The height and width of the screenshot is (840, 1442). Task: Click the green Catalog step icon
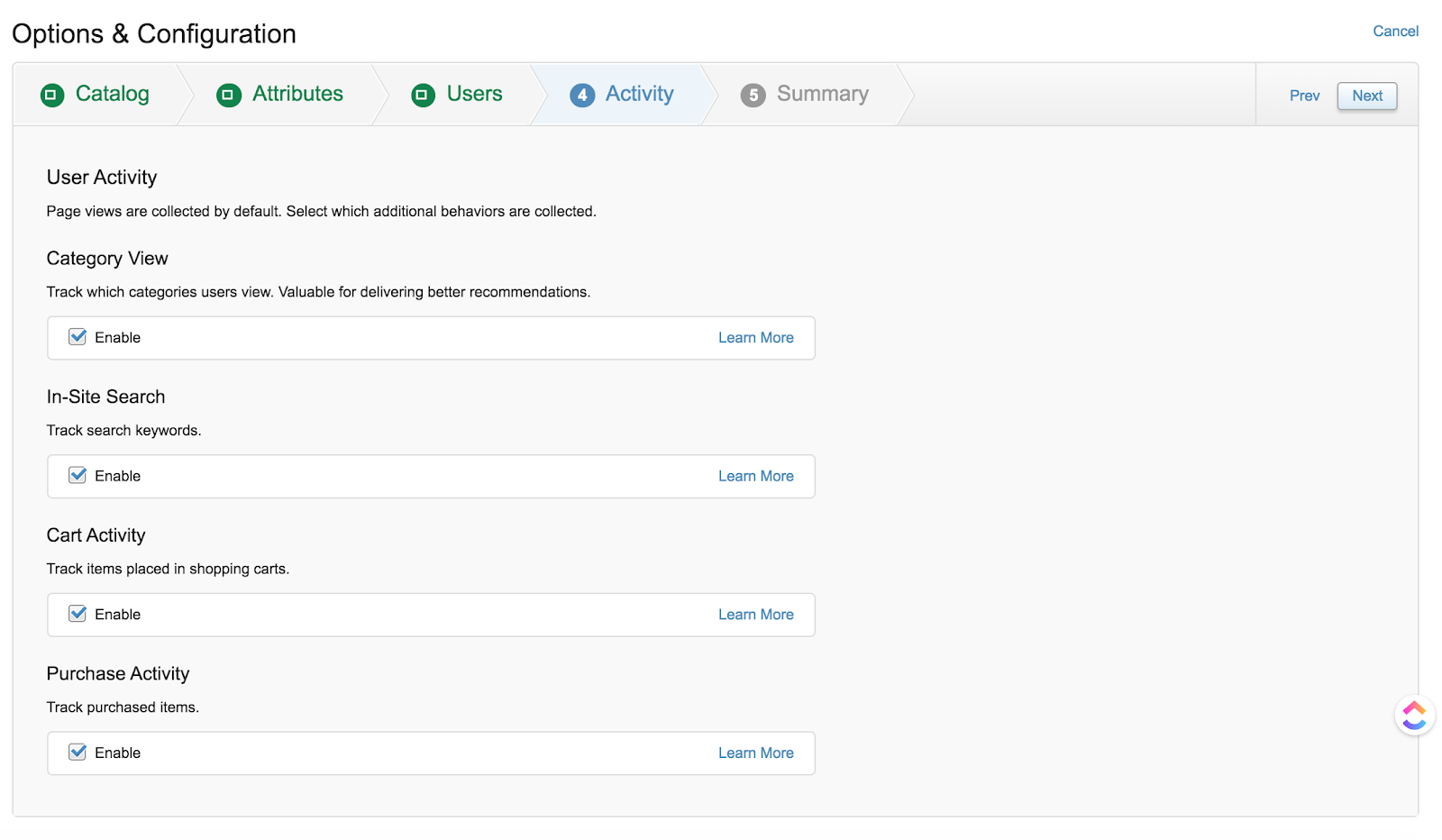coord(52,95)
